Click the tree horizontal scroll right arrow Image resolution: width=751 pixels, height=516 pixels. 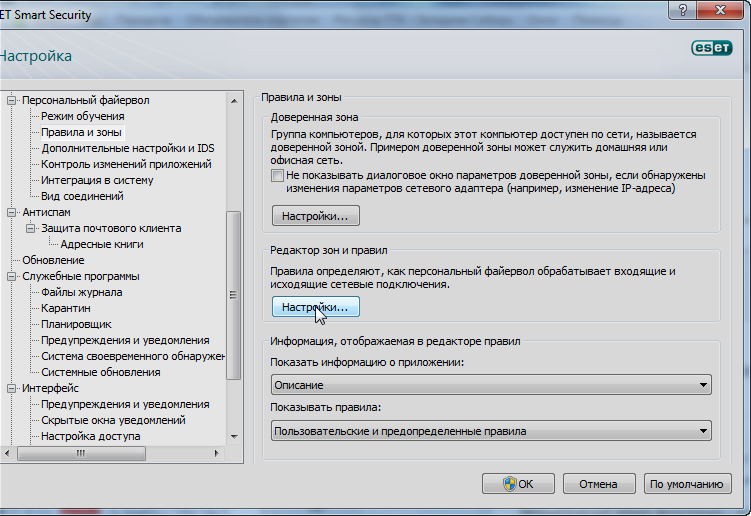[x=216, y=453]
